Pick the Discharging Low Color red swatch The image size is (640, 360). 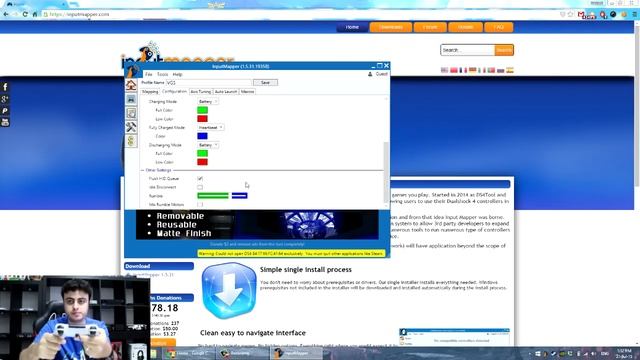point(202,162)
